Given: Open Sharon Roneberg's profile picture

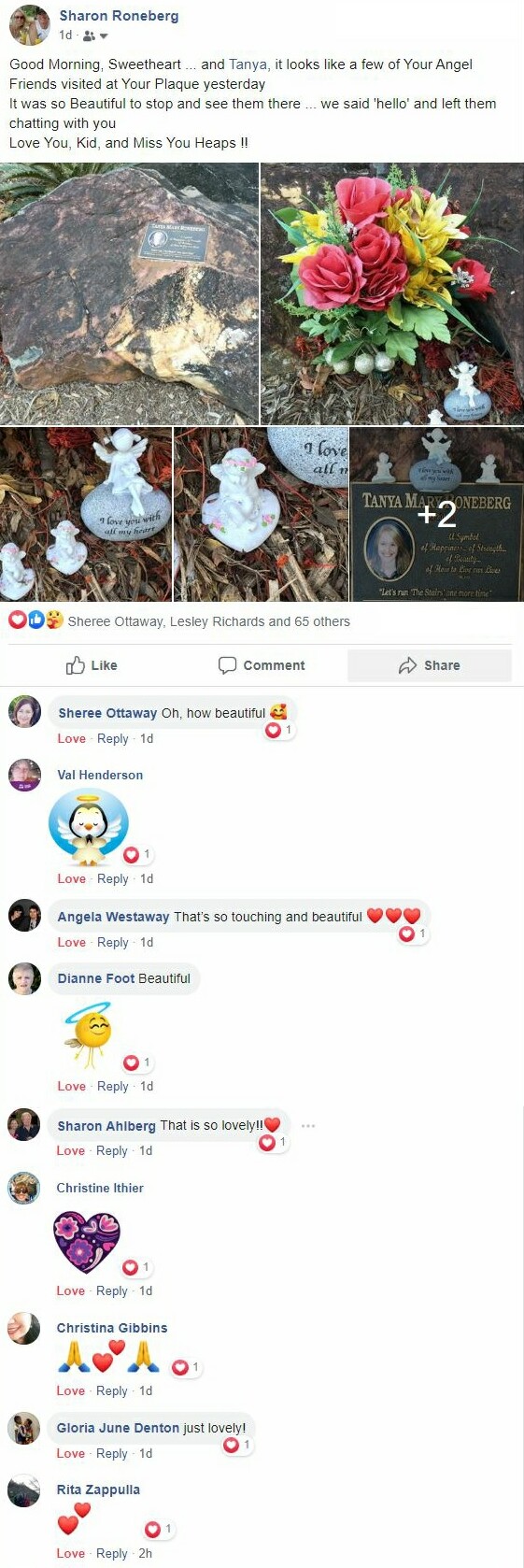Looking at the screenshot, I should coord(29,24).
